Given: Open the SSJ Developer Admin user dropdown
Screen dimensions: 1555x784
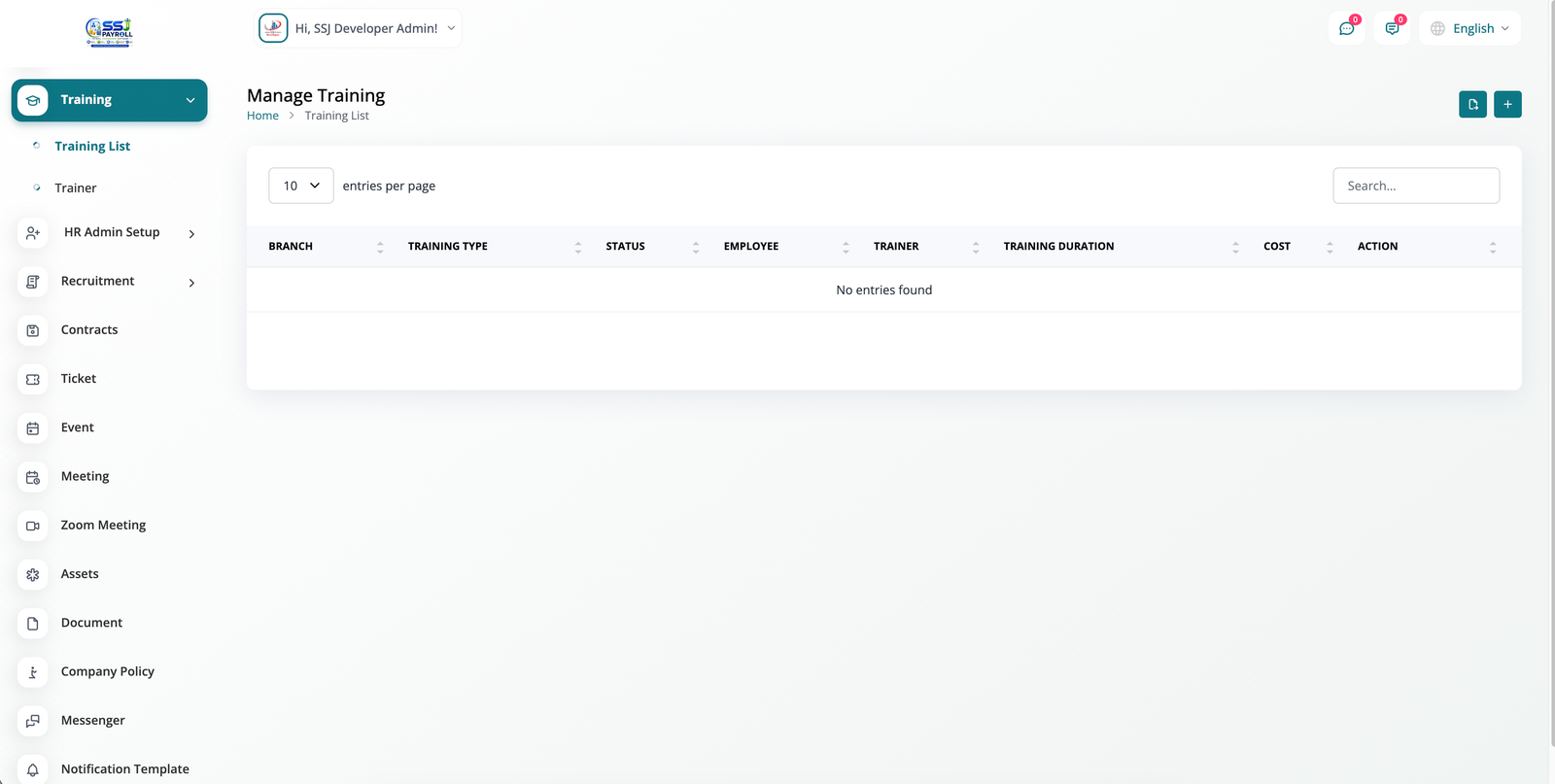Looking at the screenshot, I should tap(358, 28).
